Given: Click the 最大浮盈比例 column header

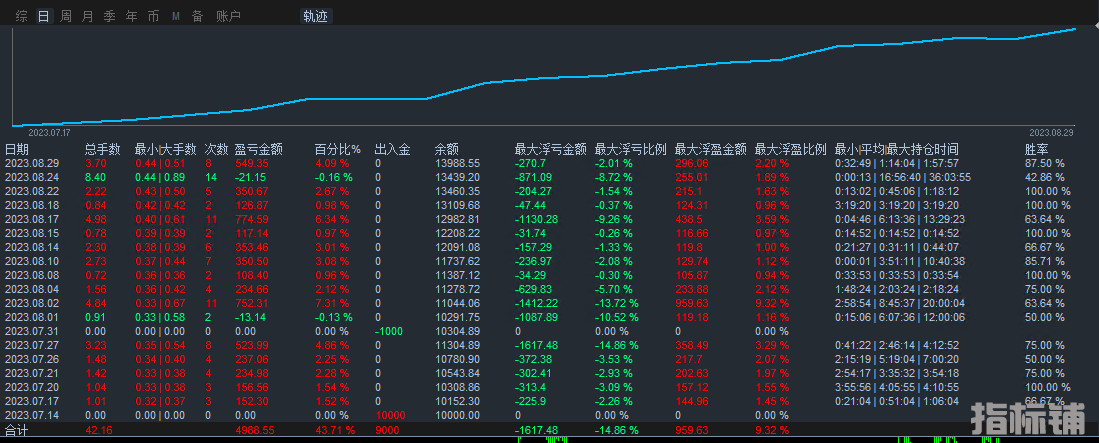Looking at the screenshot, I should (x=790, y=149).
